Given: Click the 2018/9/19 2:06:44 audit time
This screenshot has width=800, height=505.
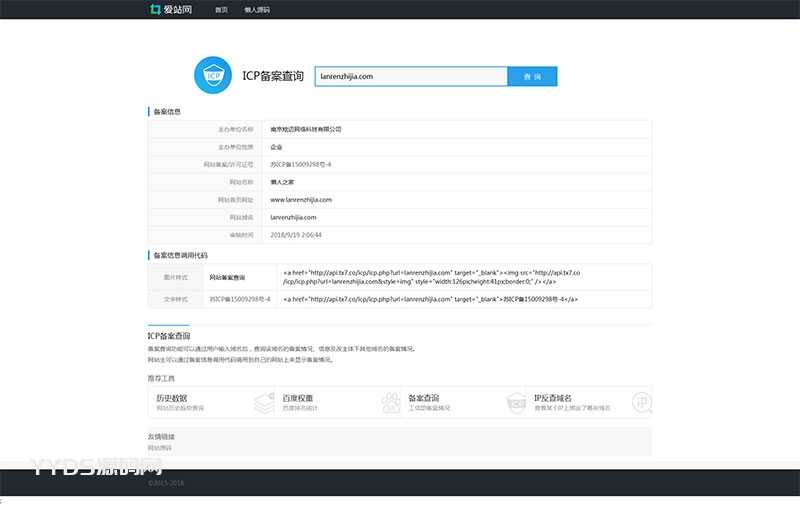Looking at the screenshot, I should click(296, 235).
